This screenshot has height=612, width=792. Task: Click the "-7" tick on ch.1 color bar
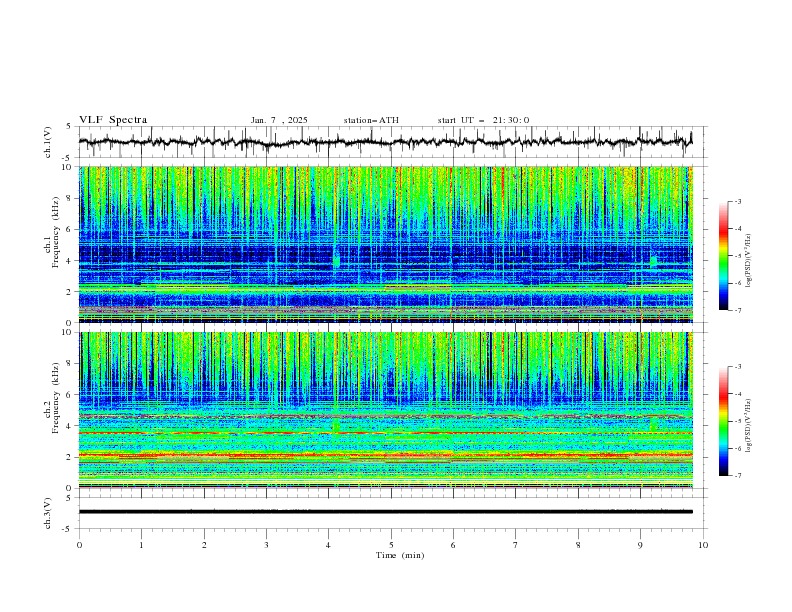coord(738,310)
